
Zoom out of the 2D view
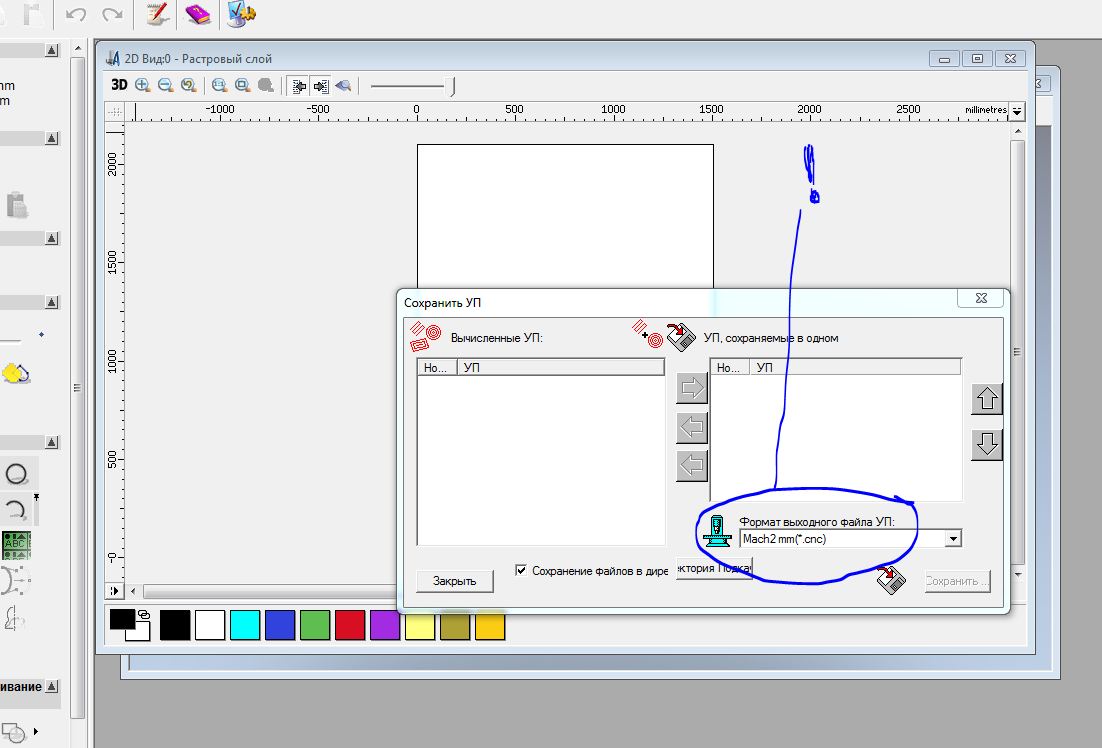(x=166, y=85)
